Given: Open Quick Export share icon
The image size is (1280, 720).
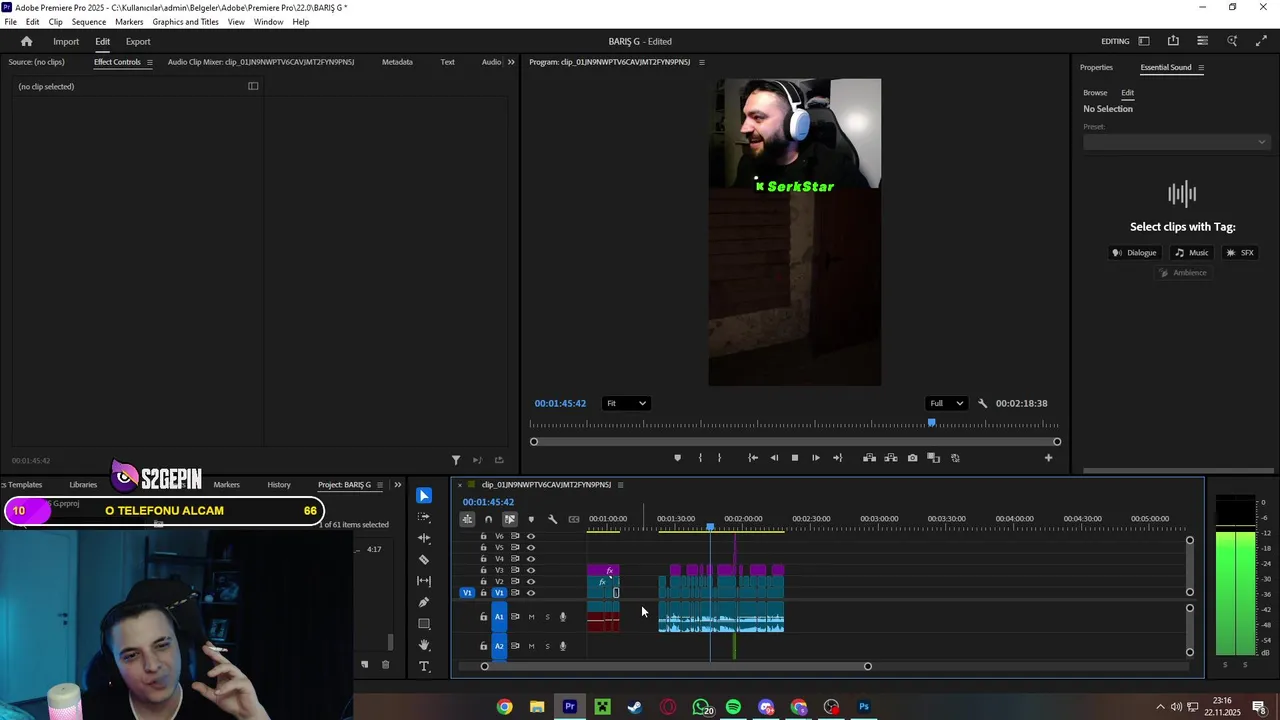Looking at the screenshot, I should coord(1173,41).
